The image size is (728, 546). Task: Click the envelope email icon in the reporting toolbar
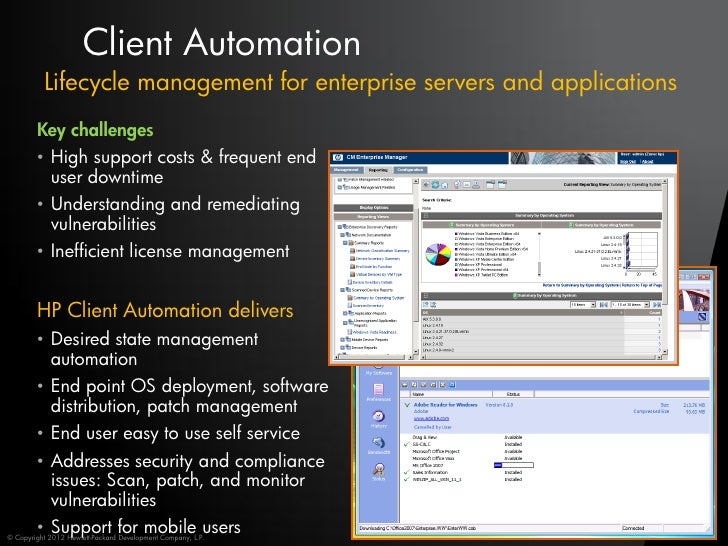tap(467, 185)
